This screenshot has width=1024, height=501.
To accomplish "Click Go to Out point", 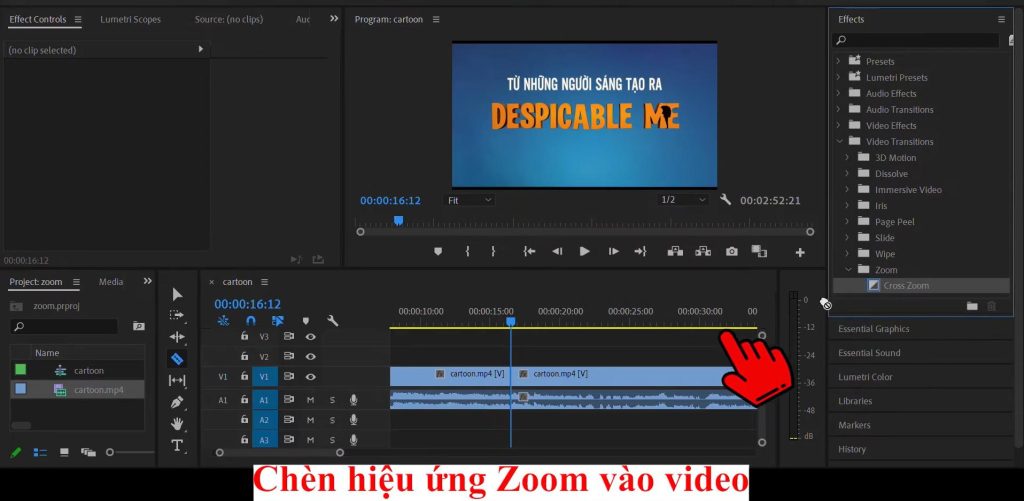I will (640, 251).
